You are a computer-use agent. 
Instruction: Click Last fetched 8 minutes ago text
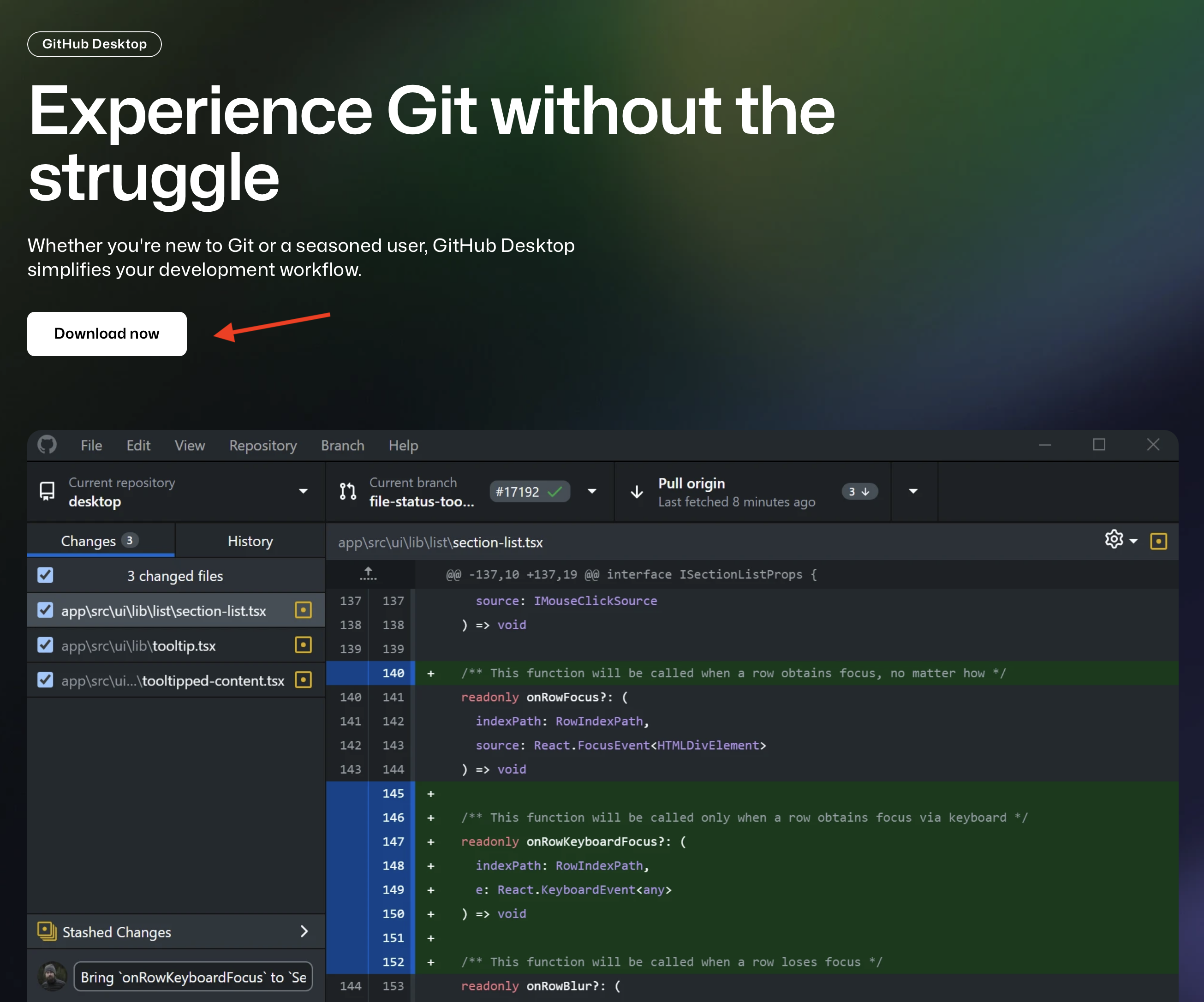tap(737, 502)
